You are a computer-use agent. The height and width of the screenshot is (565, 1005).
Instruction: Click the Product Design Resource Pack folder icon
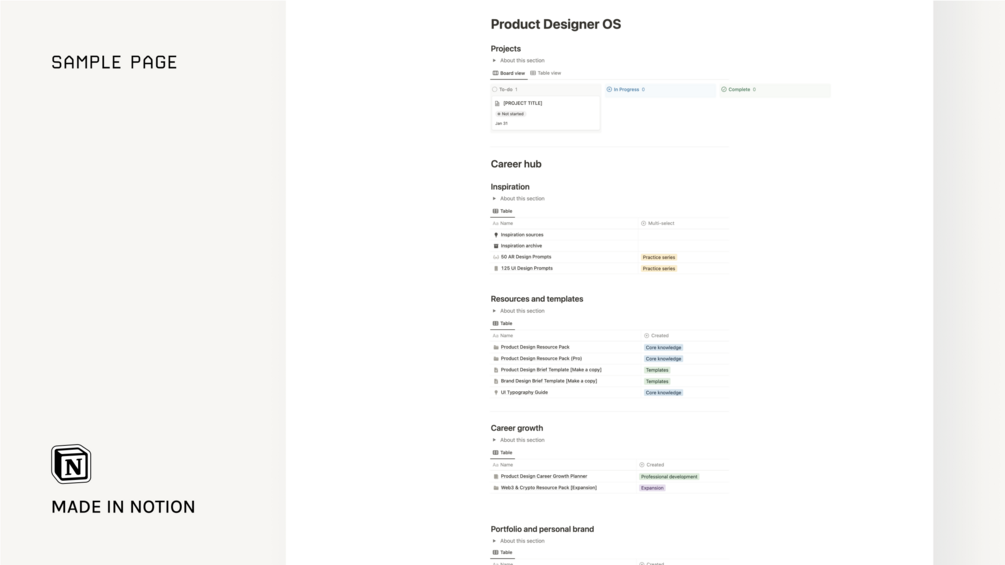pyautogui.click(x=496, y=347)
